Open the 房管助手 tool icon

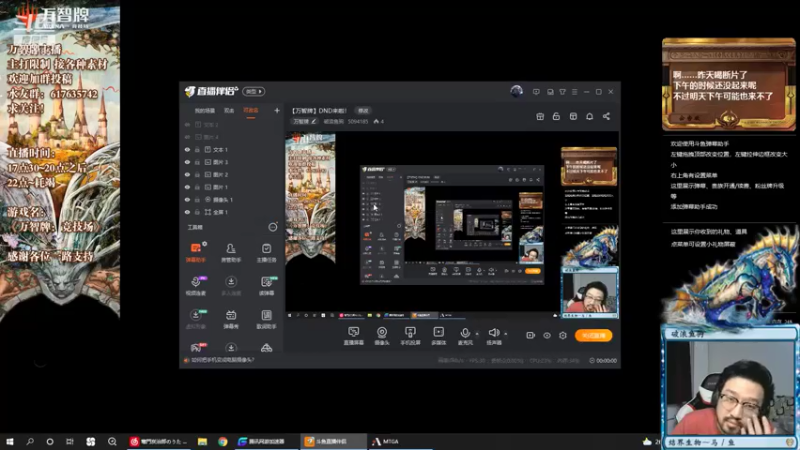pos(231,252)
